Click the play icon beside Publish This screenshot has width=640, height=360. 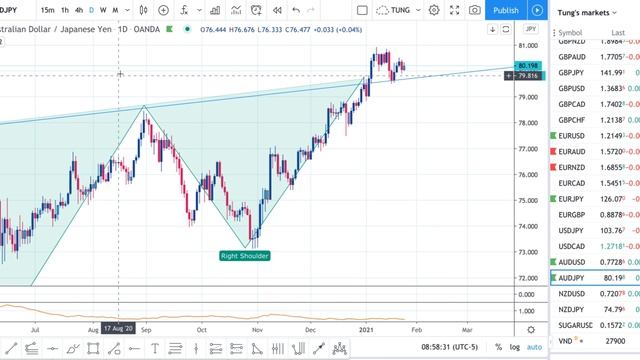tap(537, 10)
